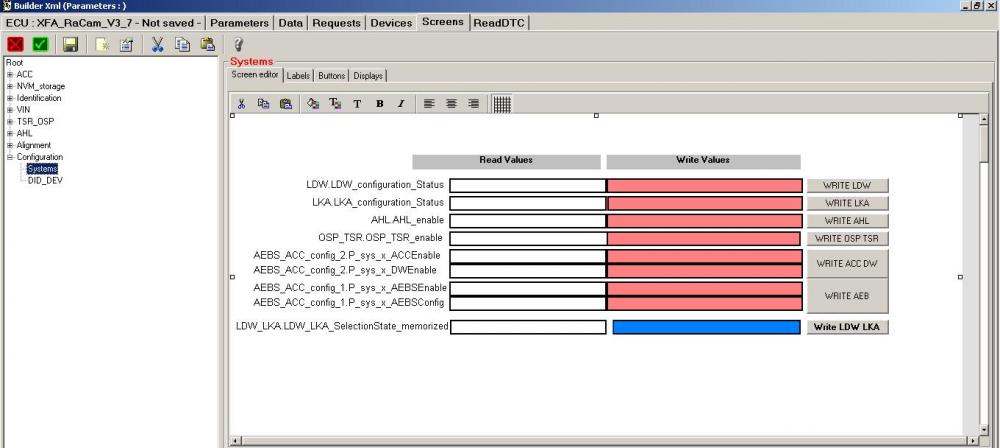Screen dimensions: 1000x448
Task: Click the copy icon in main toolbar
Action: point(183,44)
